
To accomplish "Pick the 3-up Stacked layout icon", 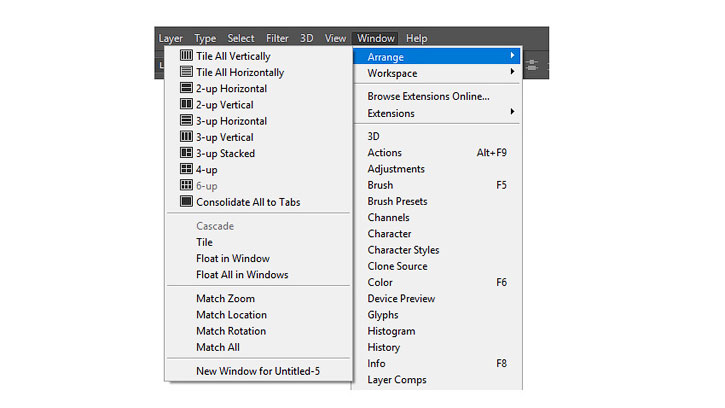I will pos(186,153).
